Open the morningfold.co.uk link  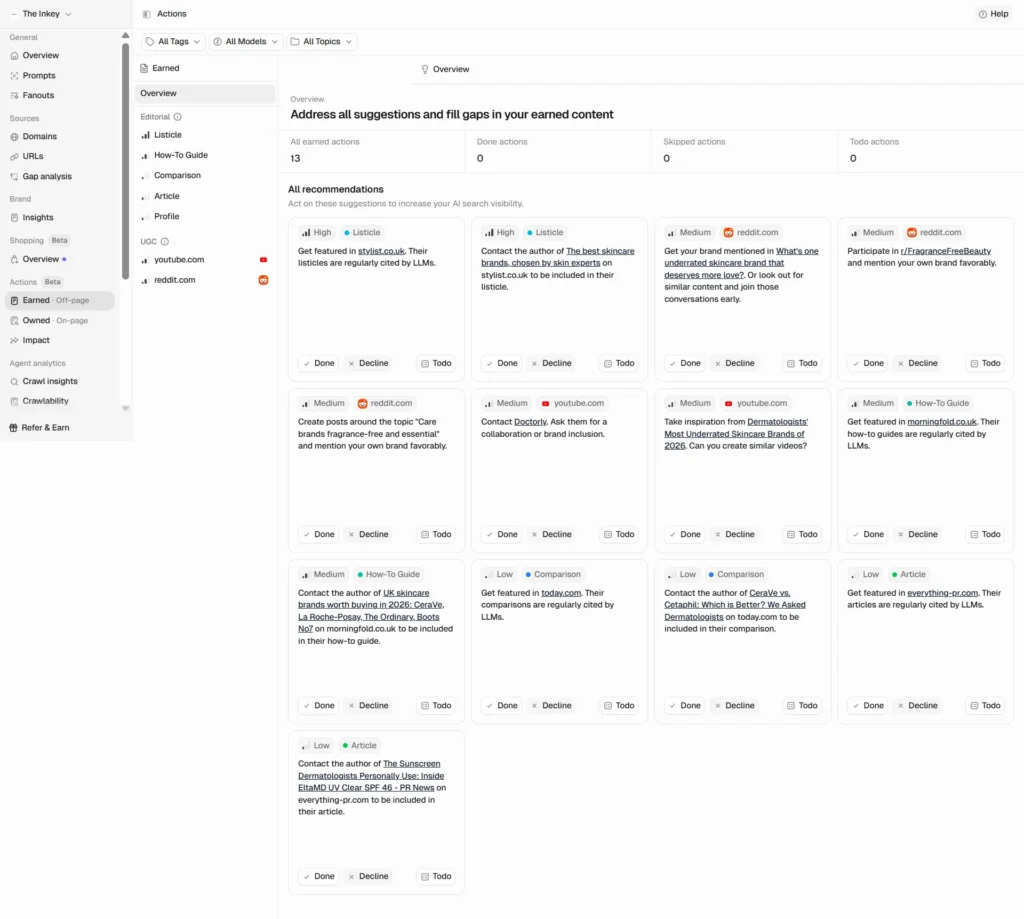(942, 422)
